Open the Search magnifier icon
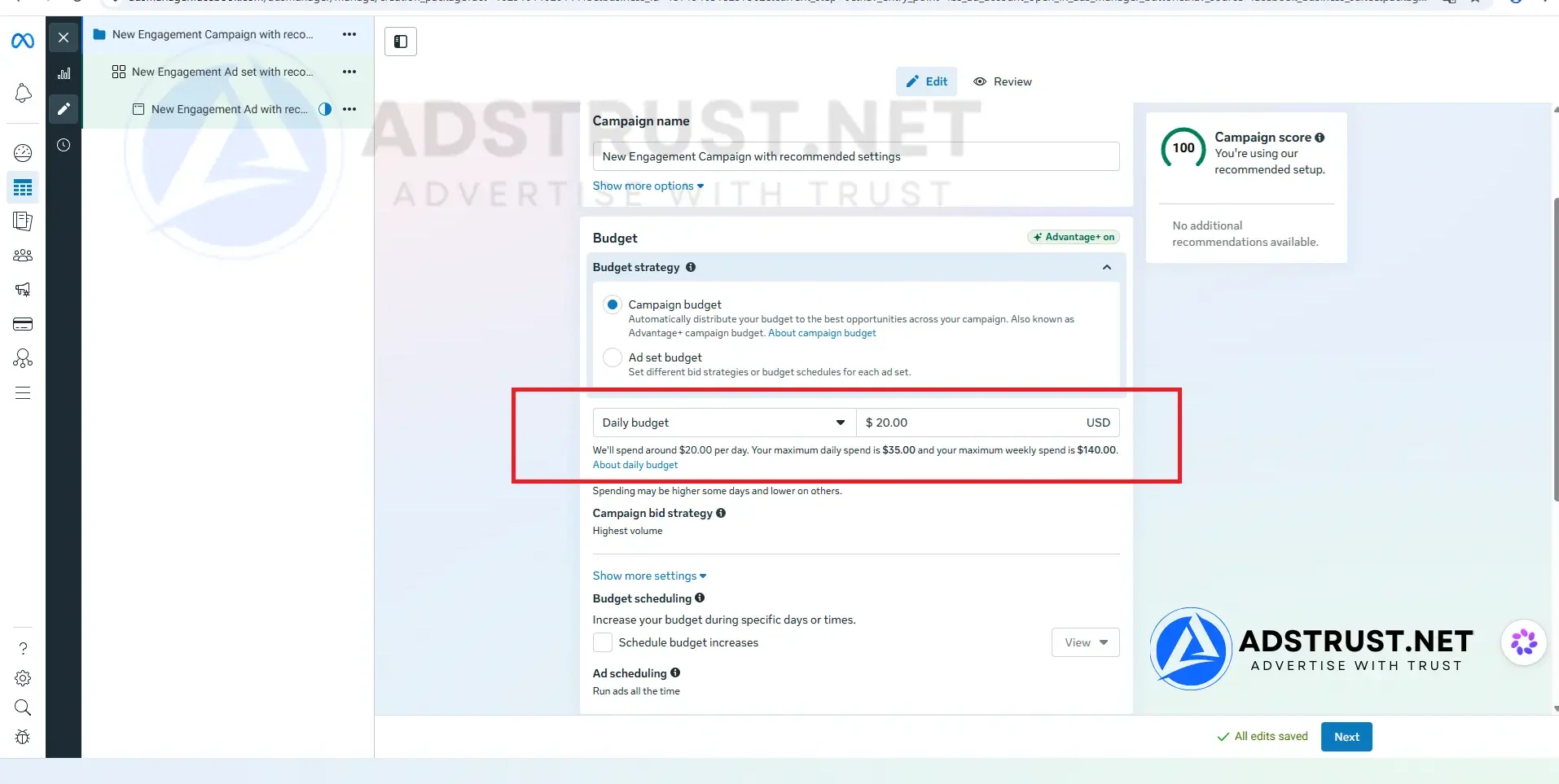Image resolution: width=1559 pixels, height=784 pixels. [23, 707]
